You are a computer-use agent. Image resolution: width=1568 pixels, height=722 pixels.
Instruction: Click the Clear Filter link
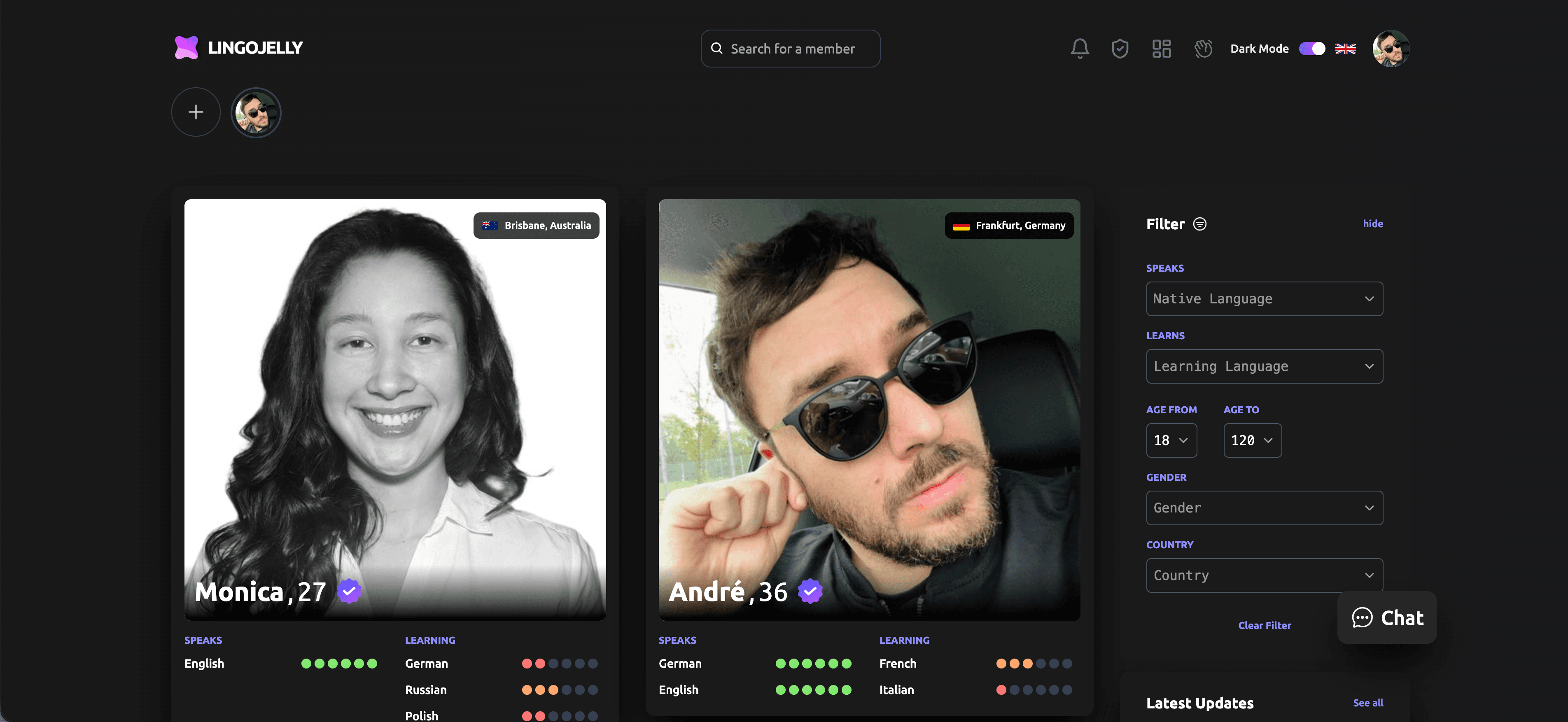coord(1264,625)
